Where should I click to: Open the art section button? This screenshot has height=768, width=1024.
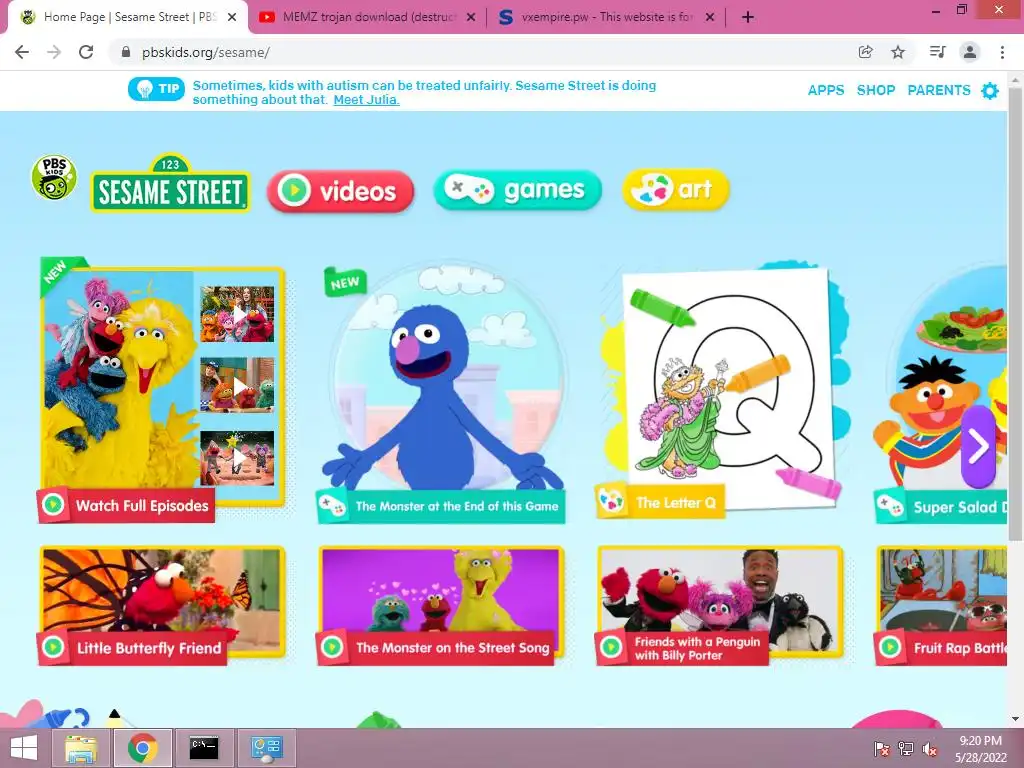(676, 190)
